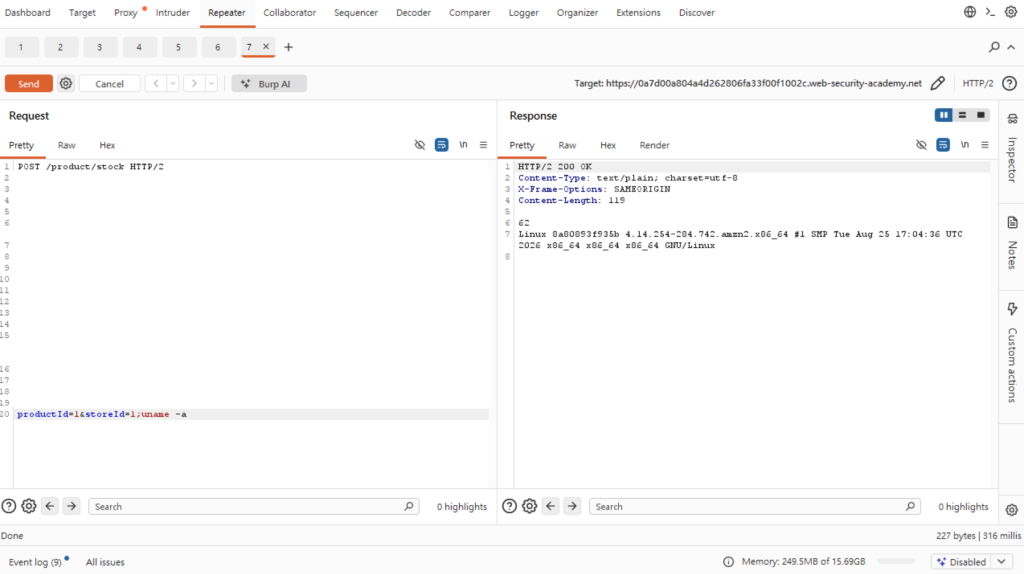Open the Notes side panel
The width and height of the screenshot is (1024, 574).
coord(1012,243)
